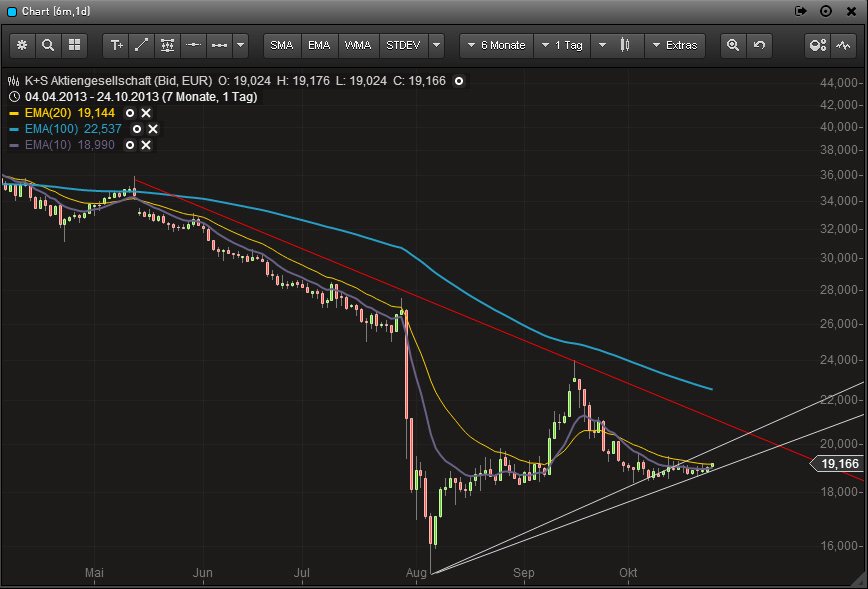Remove the EMA(20) indicator
868x589 pixels.
(x=146, y=113)
